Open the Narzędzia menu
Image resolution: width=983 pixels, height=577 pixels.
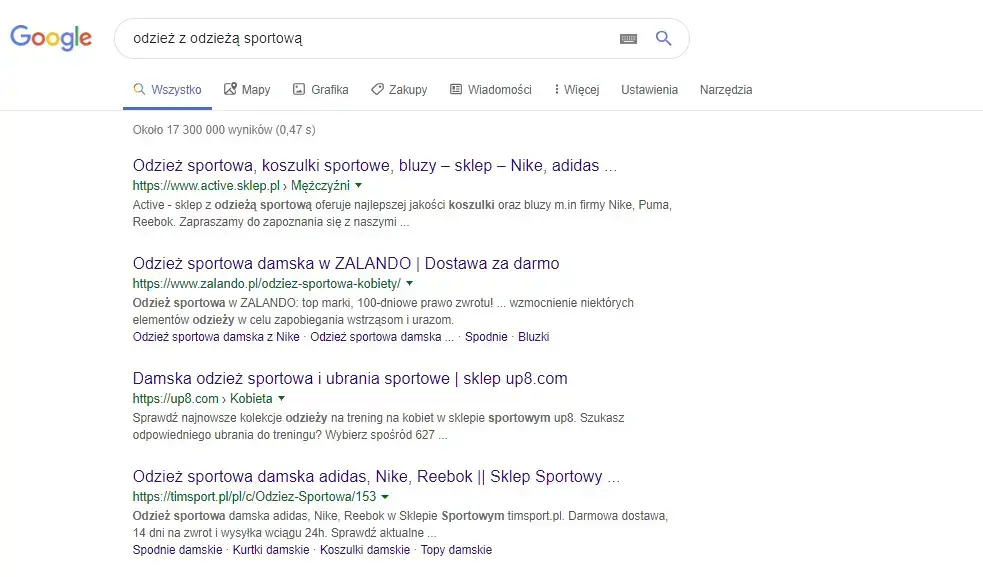[x=726, y=89]
